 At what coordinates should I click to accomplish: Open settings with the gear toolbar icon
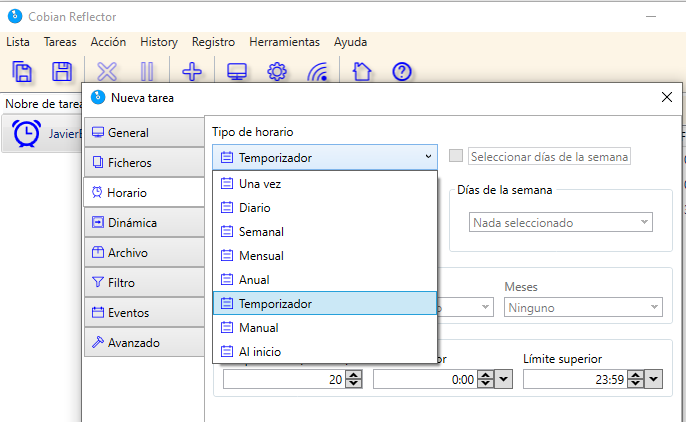tap(277, 71)
